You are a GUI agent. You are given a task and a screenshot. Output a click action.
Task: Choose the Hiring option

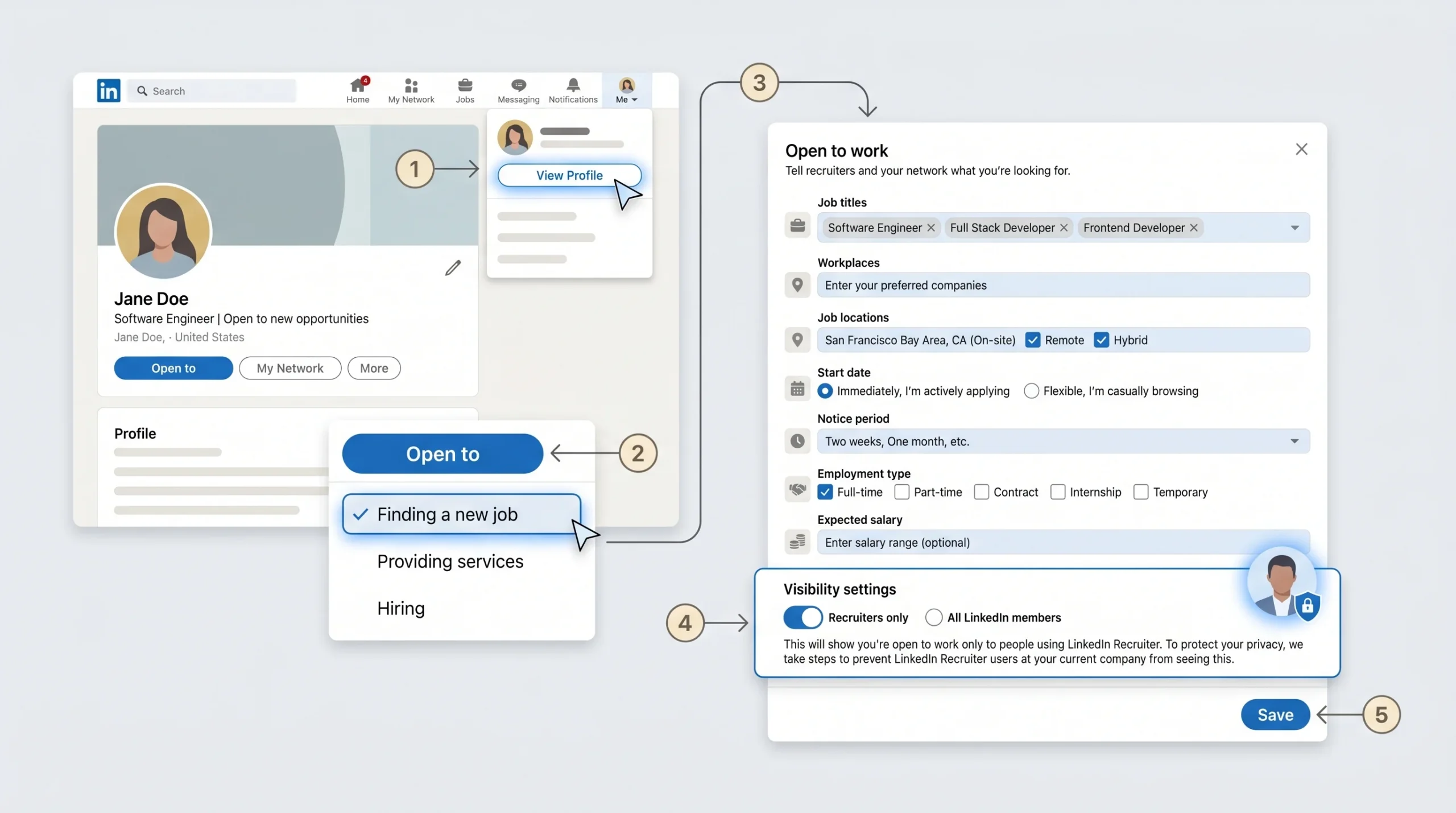[401, 608]
